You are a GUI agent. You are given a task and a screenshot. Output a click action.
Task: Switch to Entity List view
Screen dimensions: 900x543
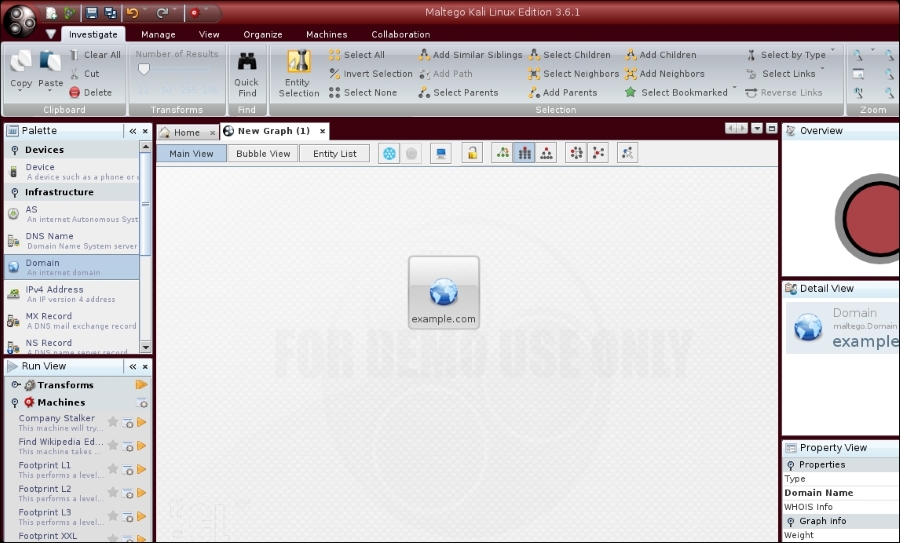coord(335,153)
